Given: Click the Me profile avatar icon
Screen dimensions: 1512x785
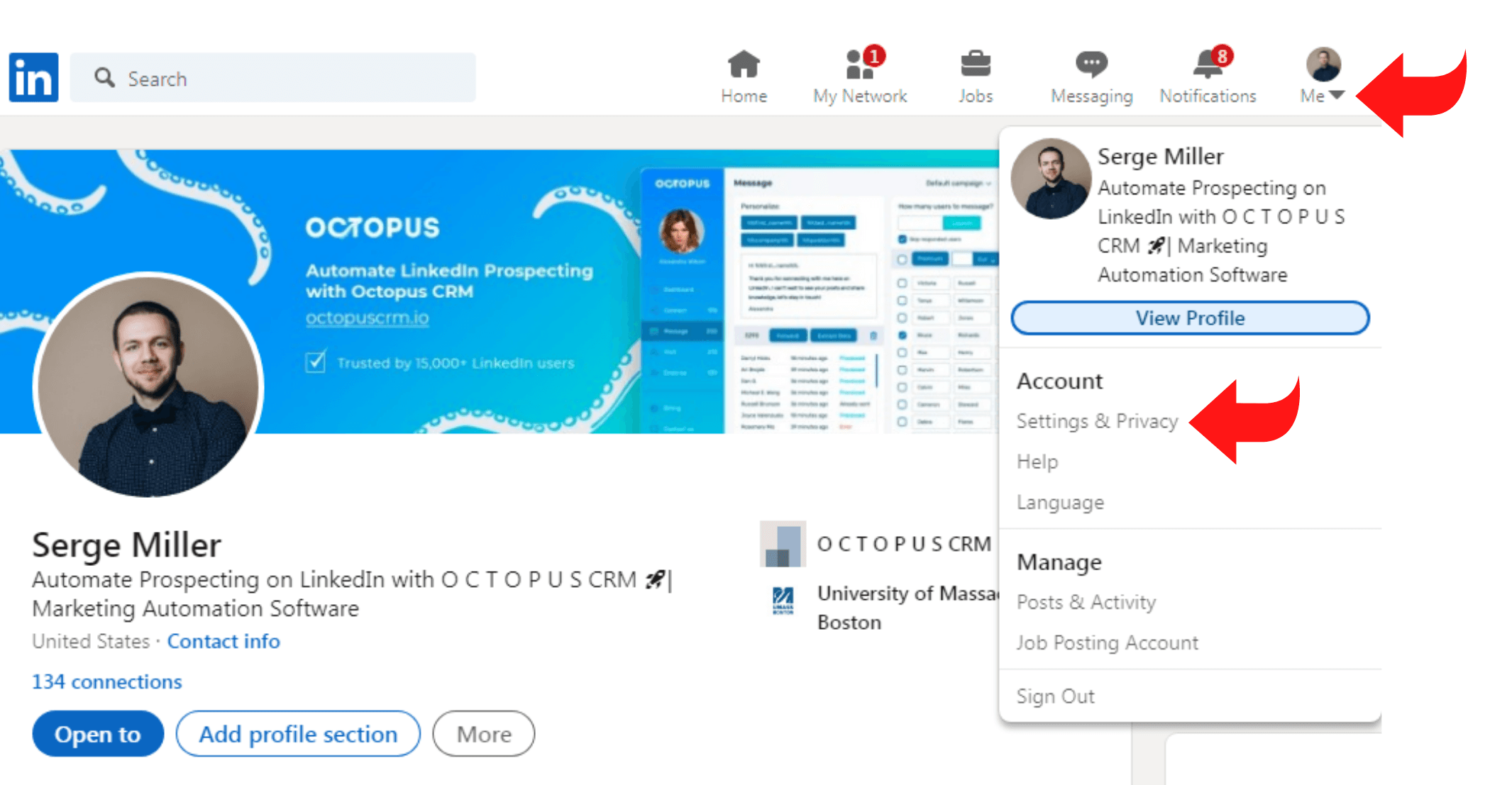Looking at the screenshot, I should point(1322,62).
